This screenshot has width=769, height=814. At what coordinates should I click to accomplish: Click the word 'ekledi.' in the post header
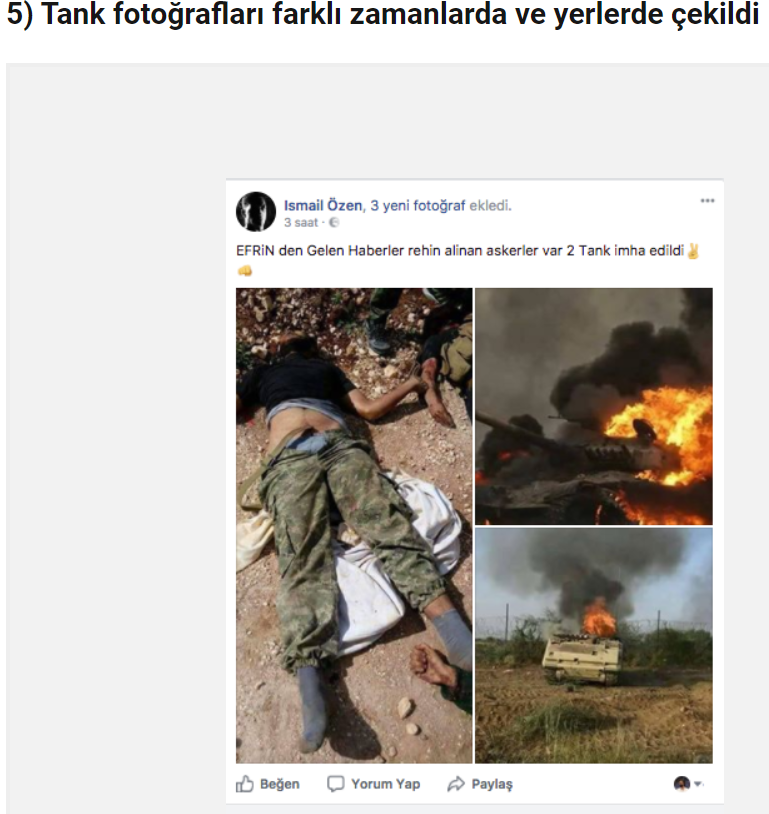pos(490,206)
